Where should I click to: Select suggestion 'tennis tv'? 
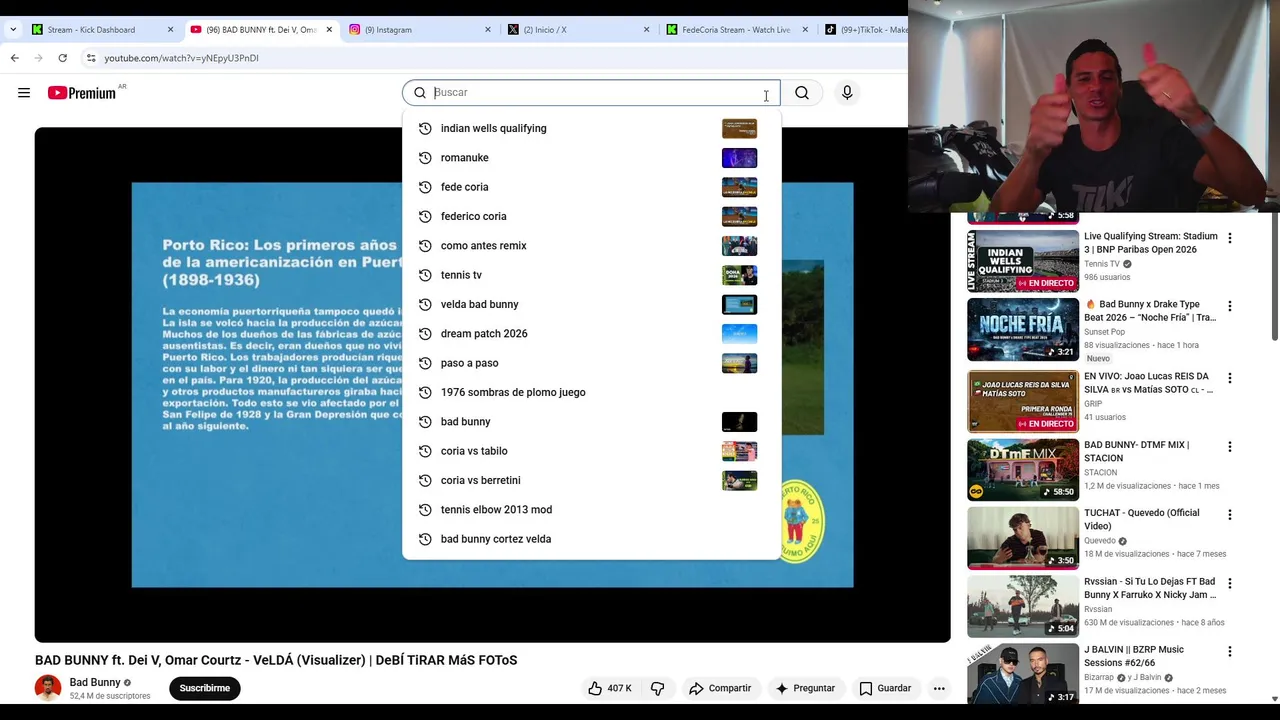pyautogui.click(x=591, y=275)
